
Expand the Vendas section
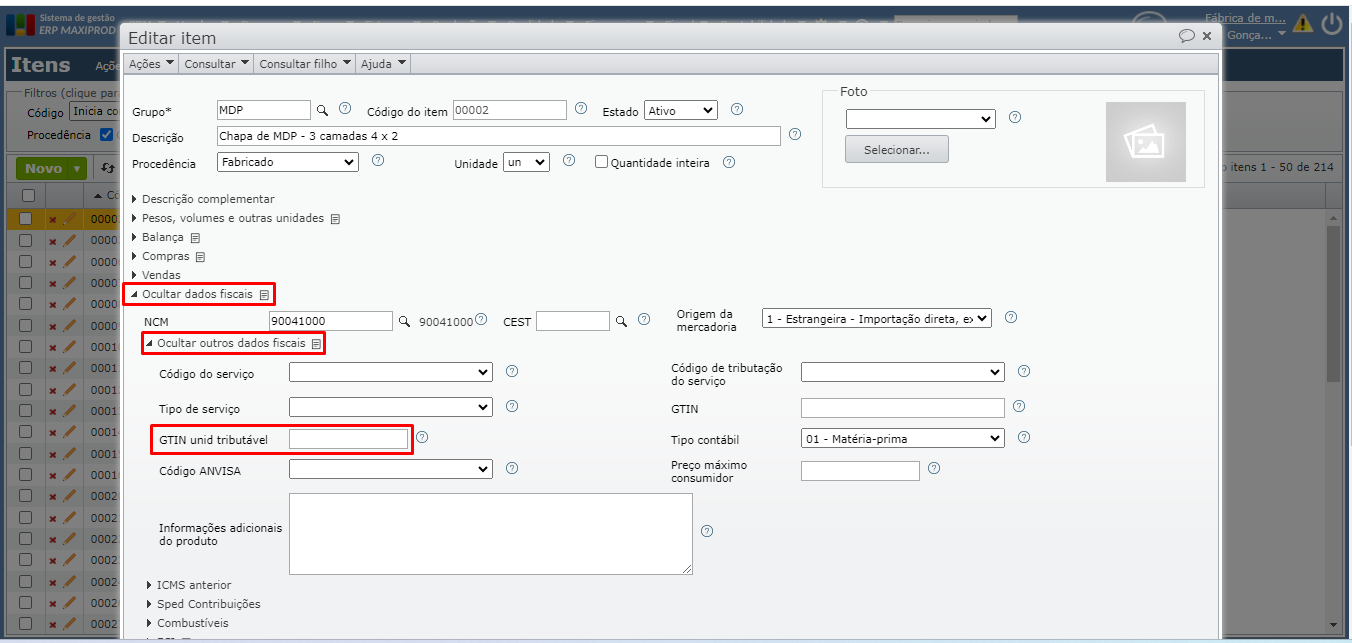click(156, 275)
